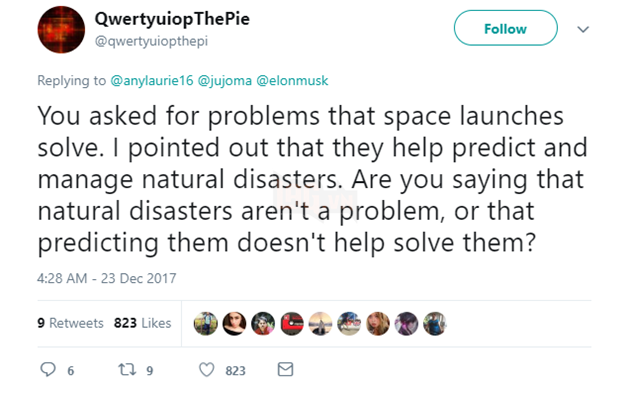Screen dimensions: 630x394
Task: View the 823 Likes list
Action: 142,323
